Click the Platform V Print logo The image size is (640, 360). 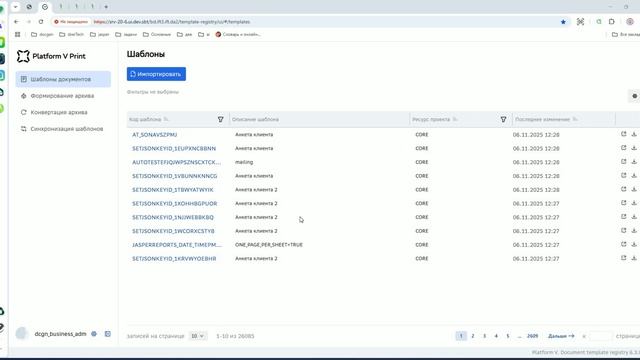click(51, 56)
